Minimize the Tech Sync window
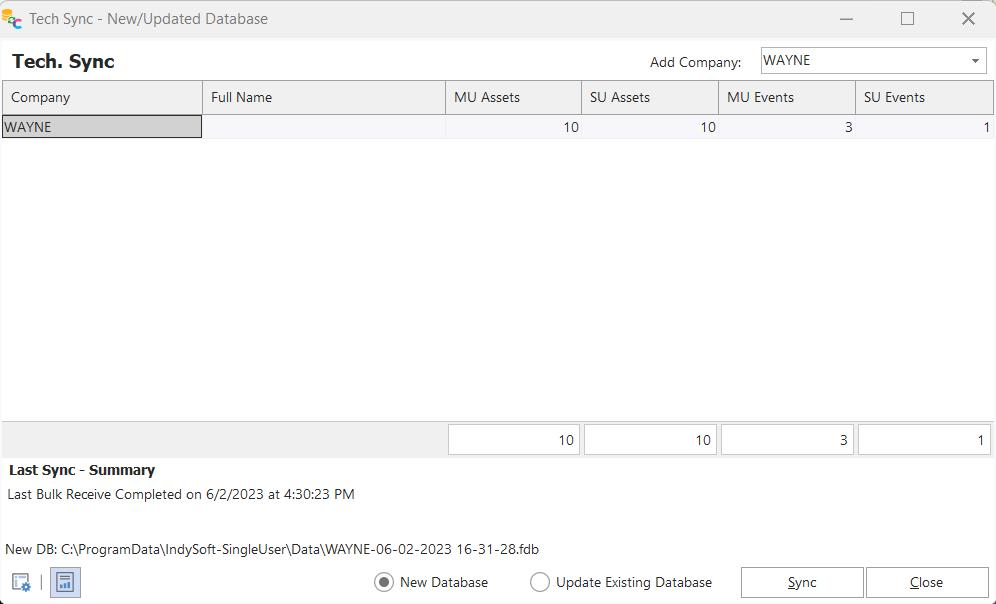Viewport: 996px width, 604px height. pos(847,19)
